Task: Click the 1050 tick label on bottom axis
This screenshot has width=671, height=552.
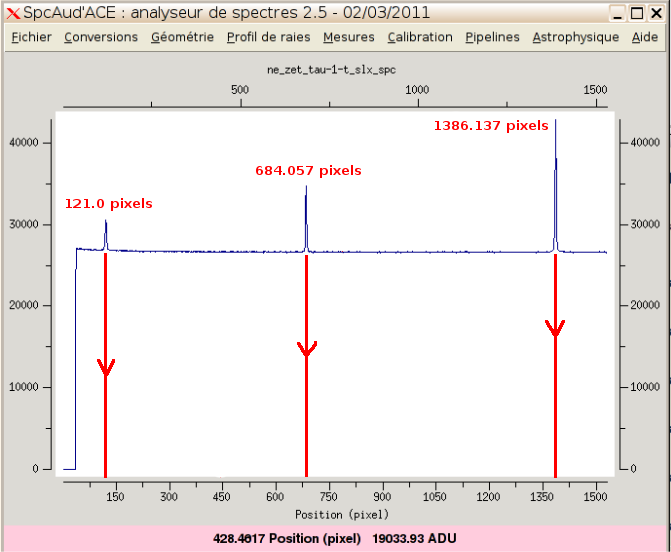Action: tap(435, 497)
